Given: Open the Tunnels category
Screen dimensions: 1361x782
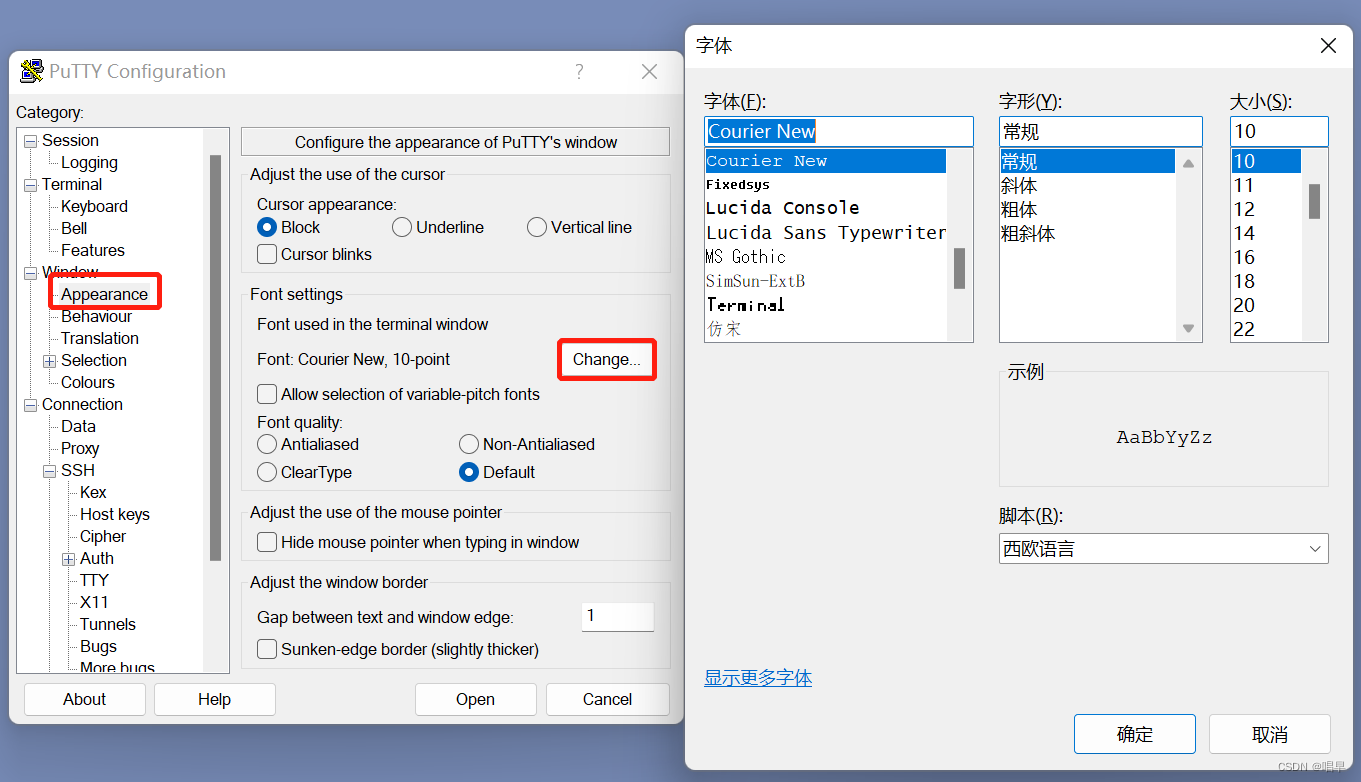Looking at the screenshot, I should point(108,624).
